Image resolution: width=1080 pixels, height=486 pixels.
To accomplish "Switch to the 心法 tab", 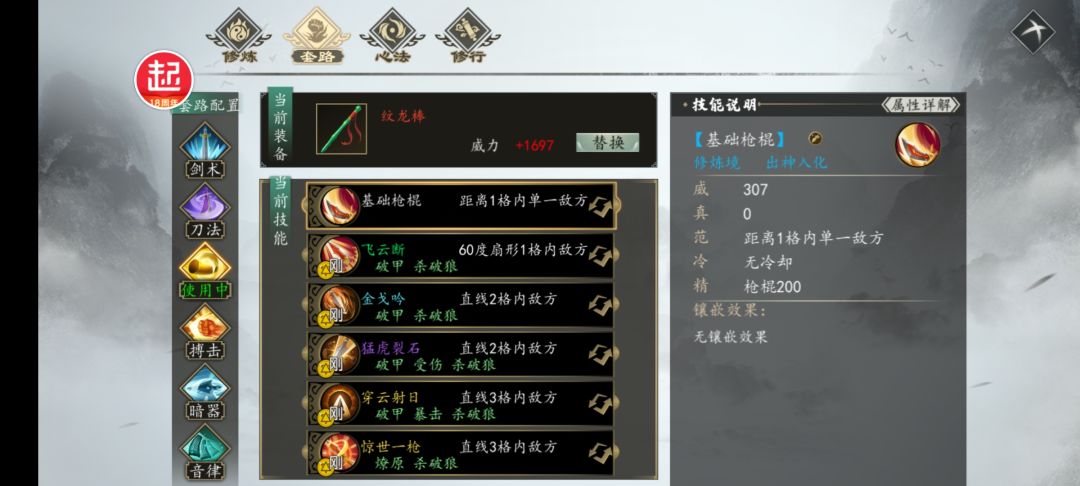I will pyautogui.click(x=392, y=36).
